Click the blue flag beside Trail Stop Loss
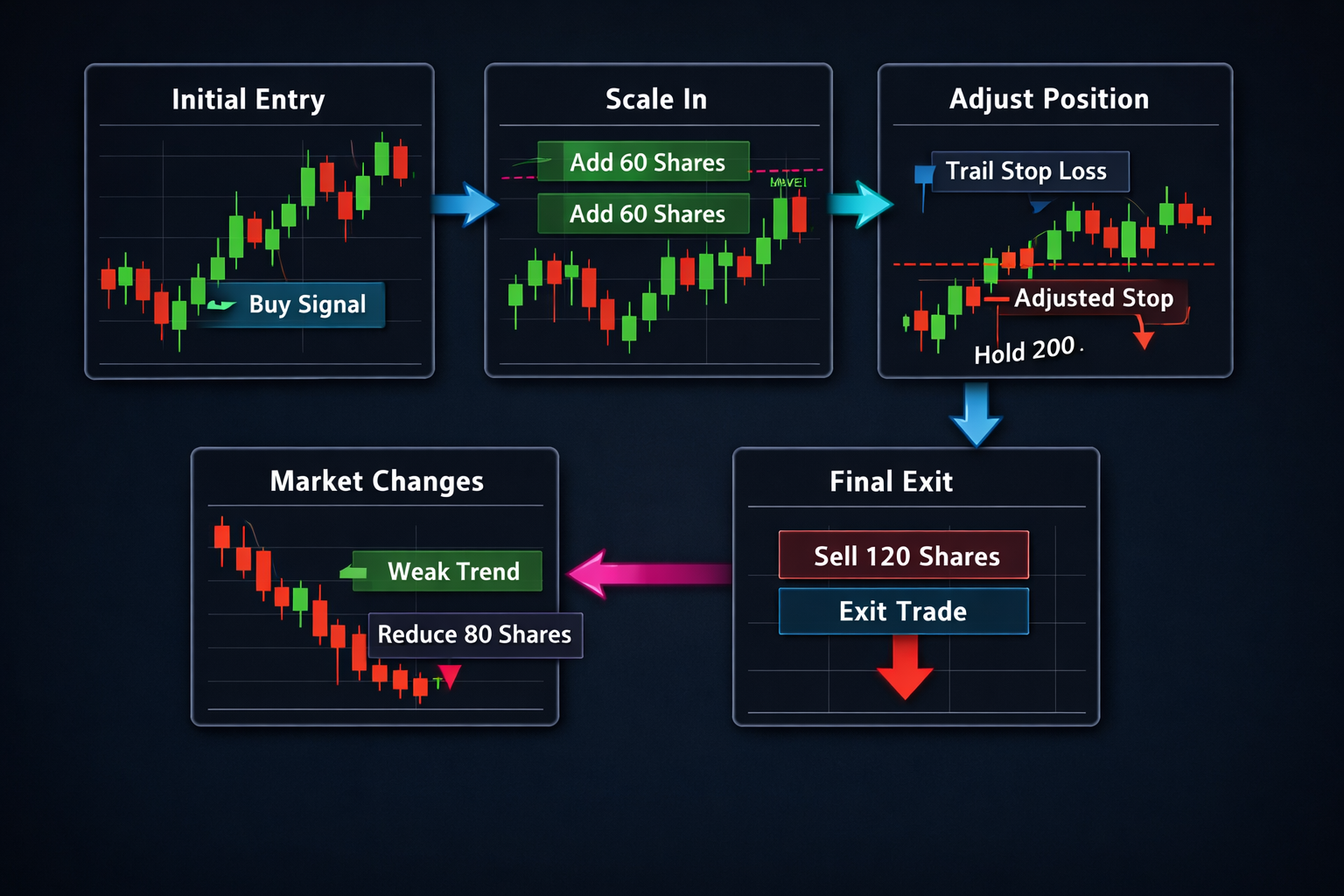1344x896 pixels. point(924,175)
